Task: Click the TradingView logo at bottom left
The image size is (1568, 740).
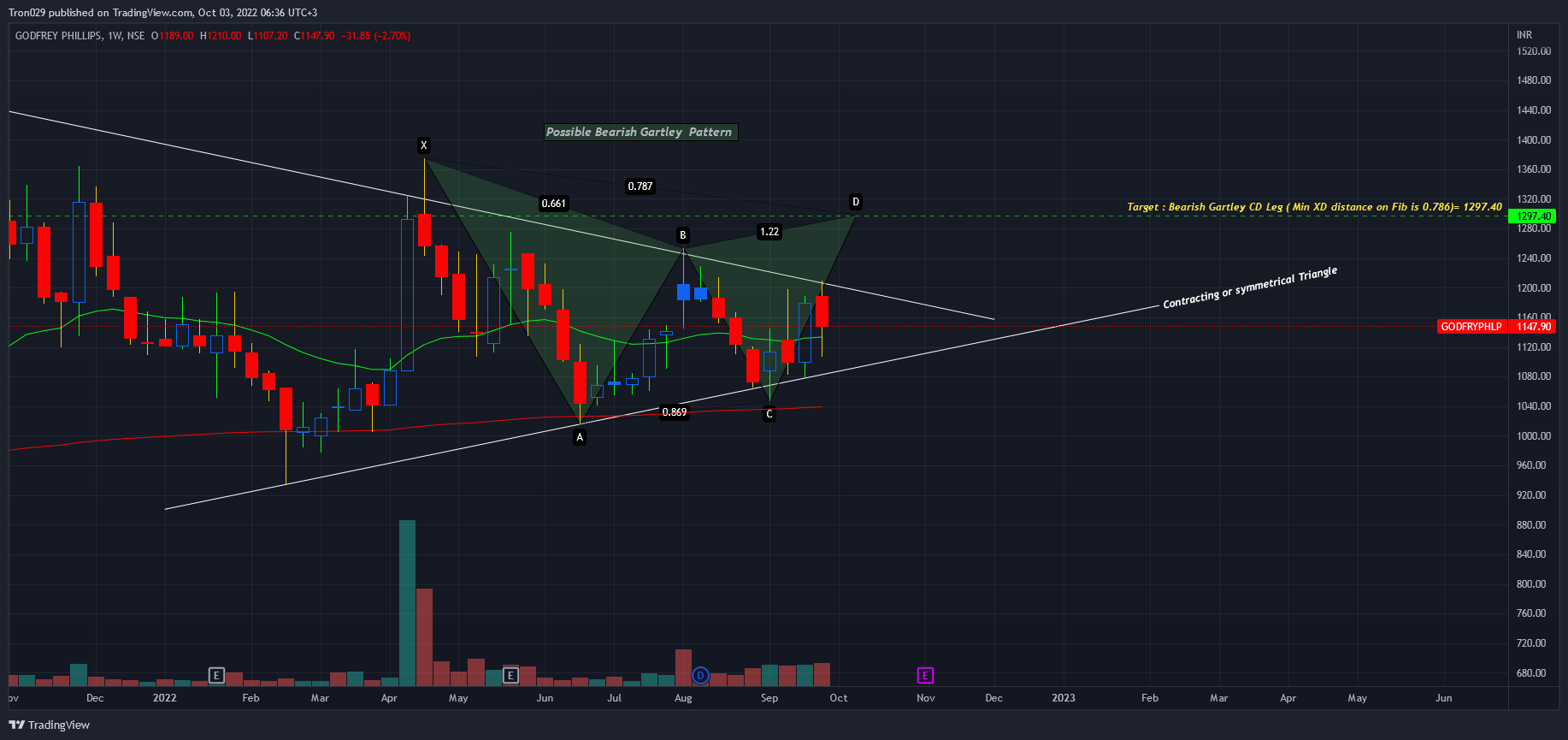Action: (x=49, y=725)
